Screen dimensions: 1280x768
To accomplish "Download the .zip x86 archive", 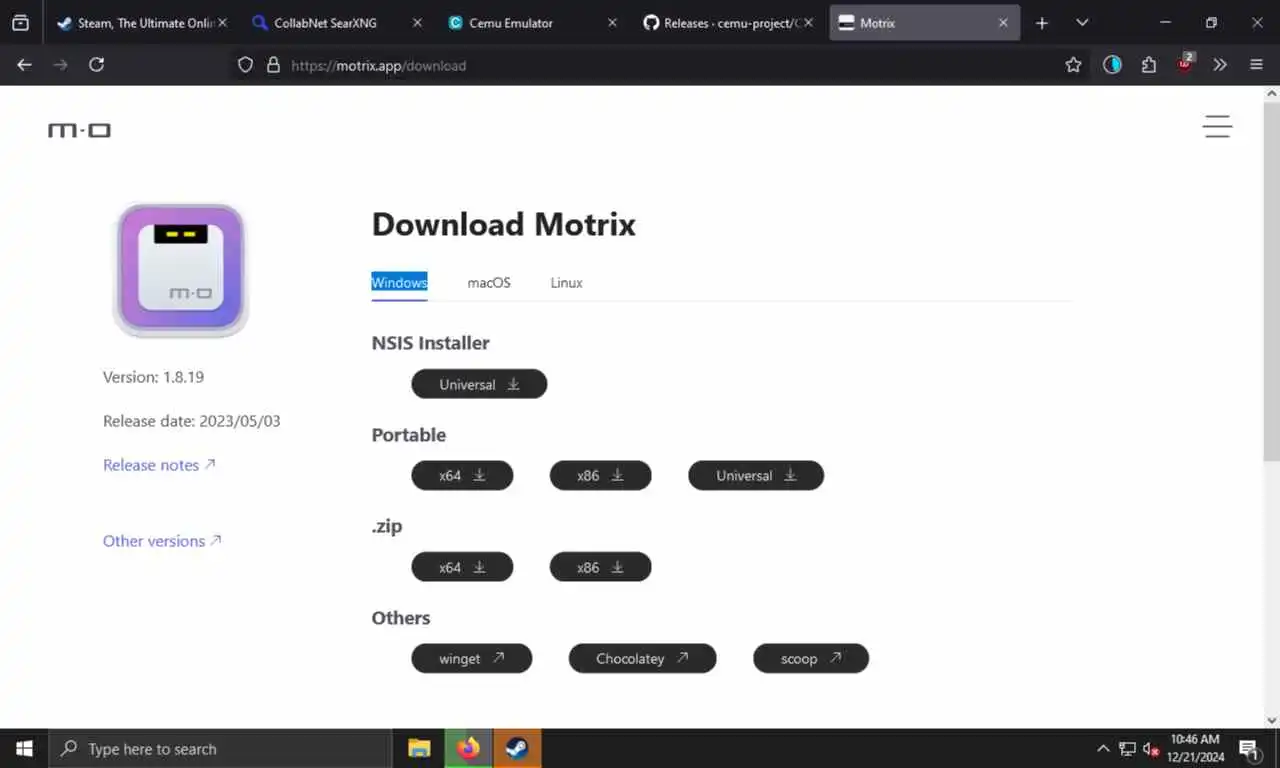I will point(600,567).
